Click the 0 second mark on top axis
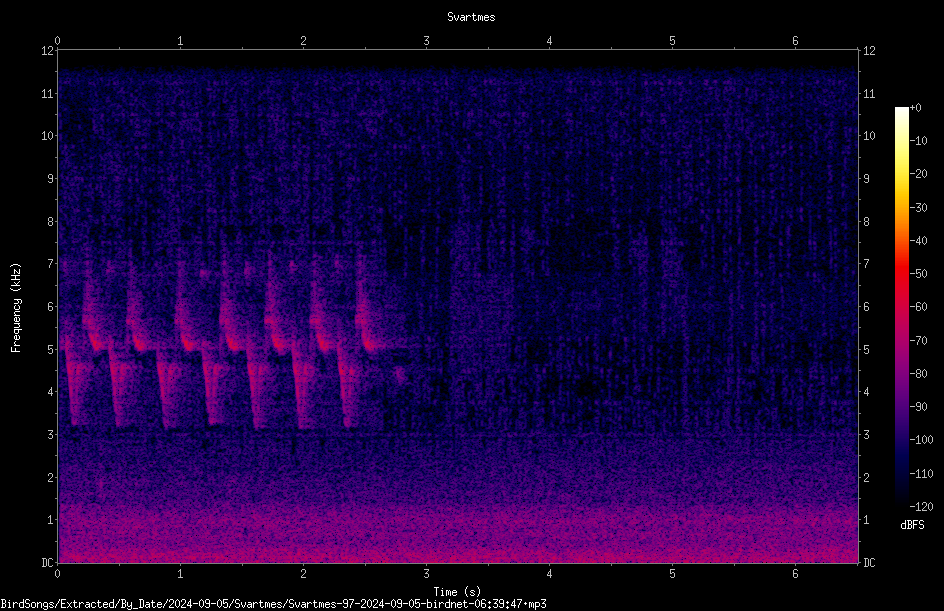Image resolution: width=944 pixels, height=611 pixels. pos(57,41)
